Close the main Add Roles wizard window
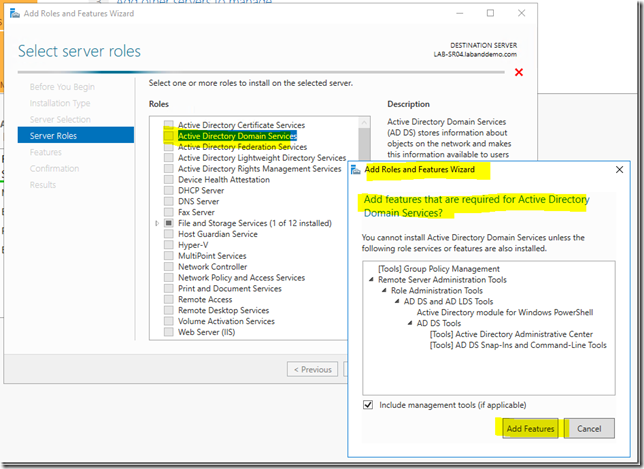644x469 pixels. click(521, 13)
